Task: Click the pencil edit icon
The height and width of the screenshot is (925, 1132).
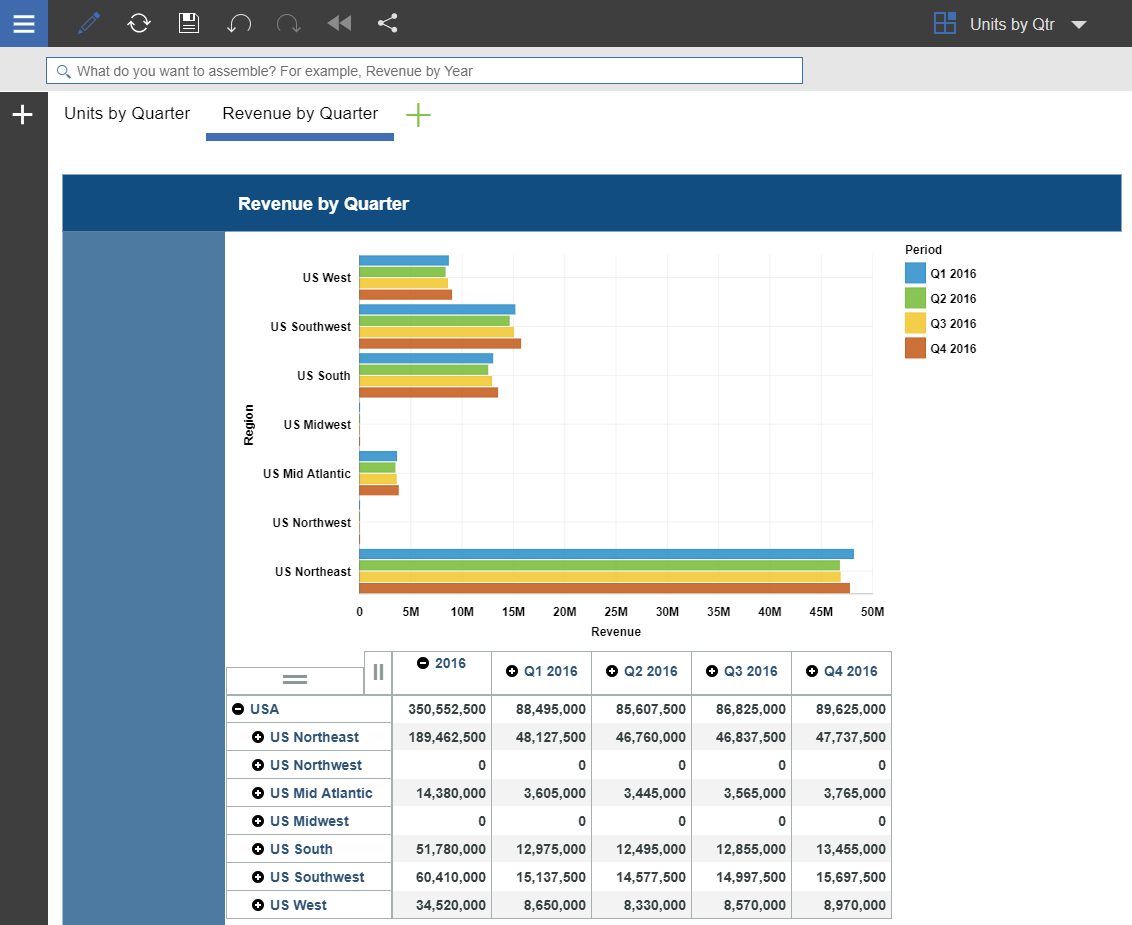Action: [89, 23]
